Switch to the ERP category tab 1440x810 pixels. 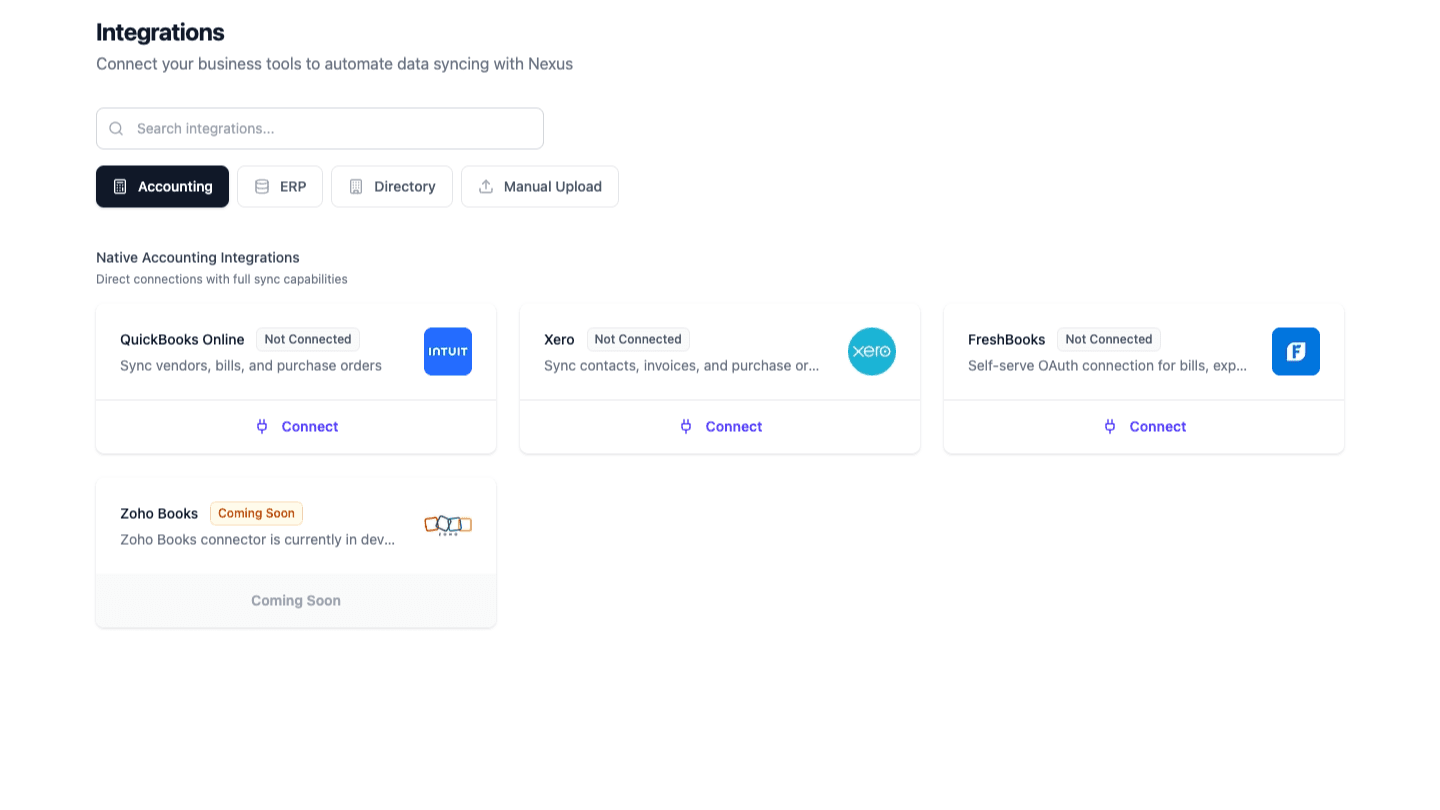280,186
